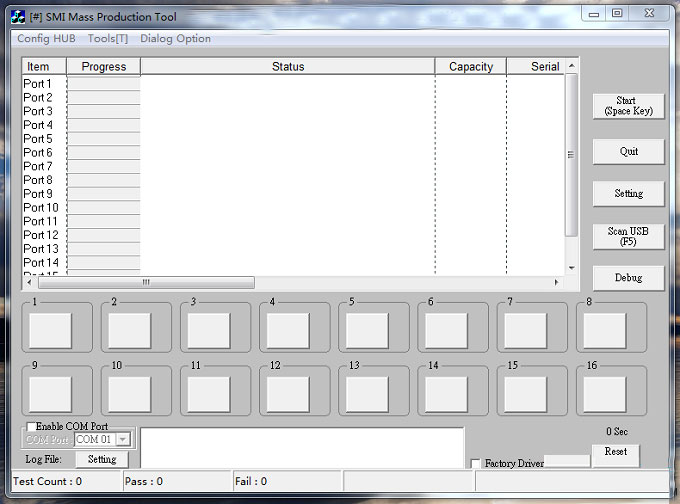Viewport: 680px width, 504px height.
Task: Click port slot 10 box
Action: pyautogui.click(x=129, y=394)
